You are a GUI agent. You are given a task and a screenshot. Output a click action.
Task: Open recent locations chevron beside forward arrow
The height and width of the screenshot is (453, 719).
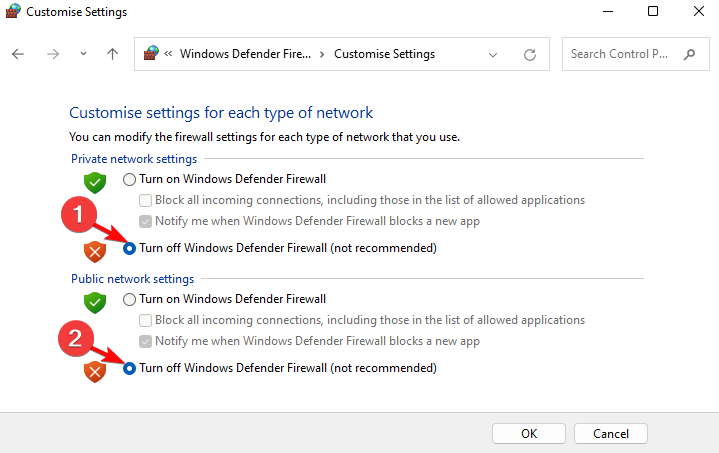[83, 54]
